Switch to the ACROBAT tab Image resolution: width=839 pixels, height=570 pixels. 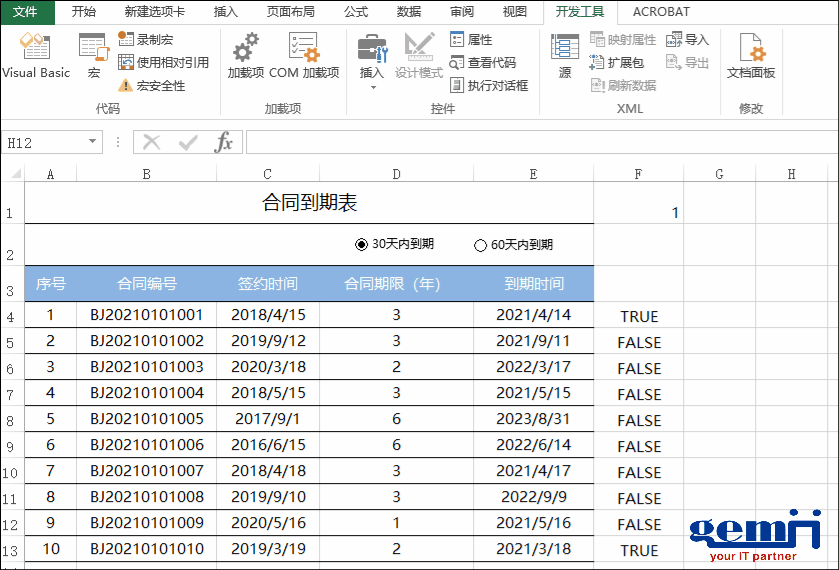tap(661, 12)
